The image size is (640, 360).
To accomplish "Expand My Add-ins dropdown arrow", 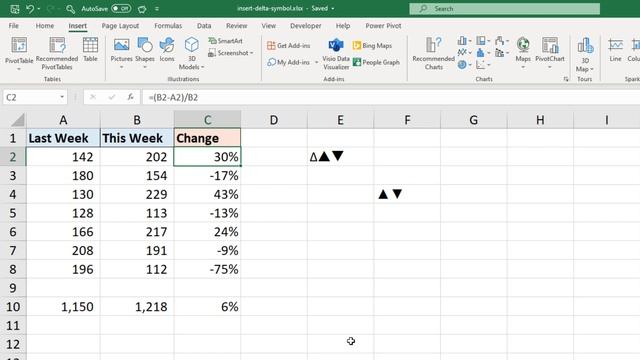I will (316, 62).
